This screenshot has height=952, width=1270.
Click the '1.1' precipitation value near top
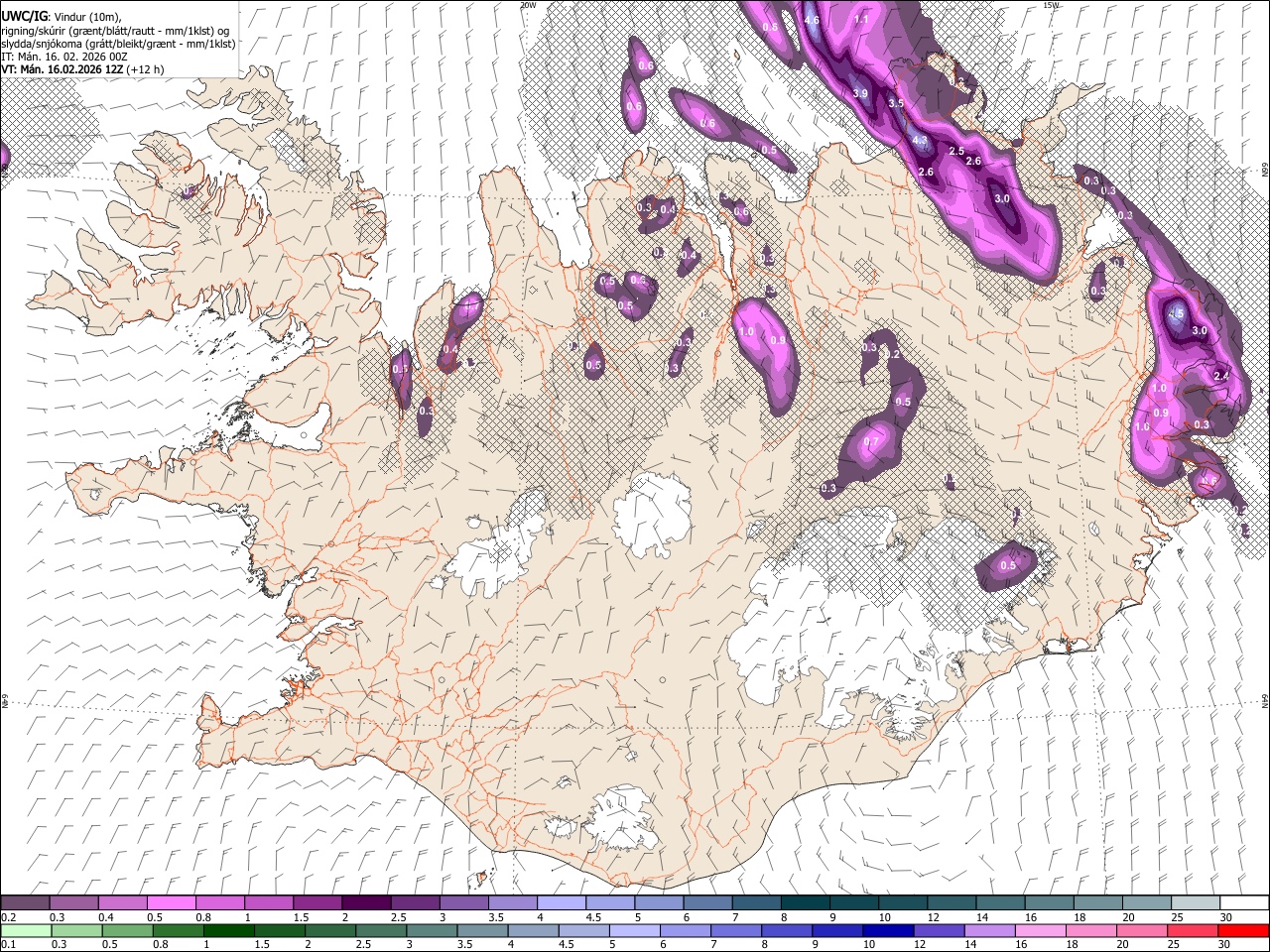pos(861,20)
